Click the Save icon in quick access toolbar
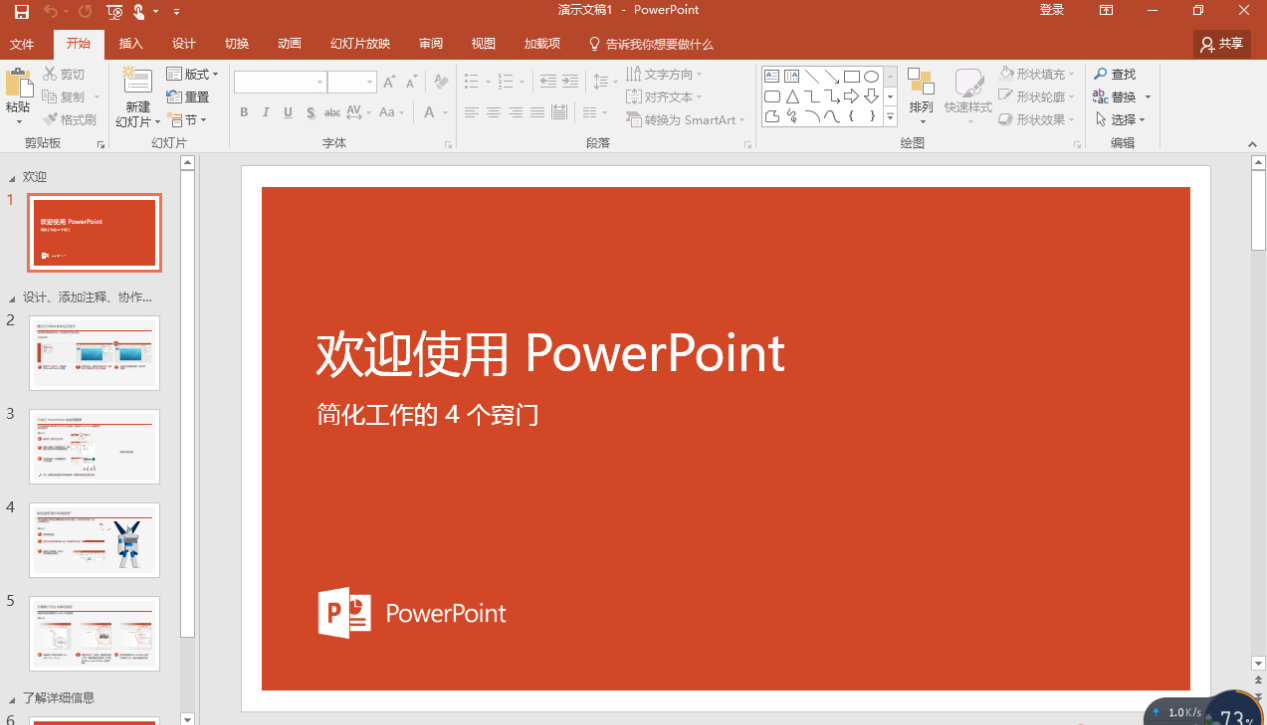The width and height of the screenshot is (1267, 725). (21, 11)
